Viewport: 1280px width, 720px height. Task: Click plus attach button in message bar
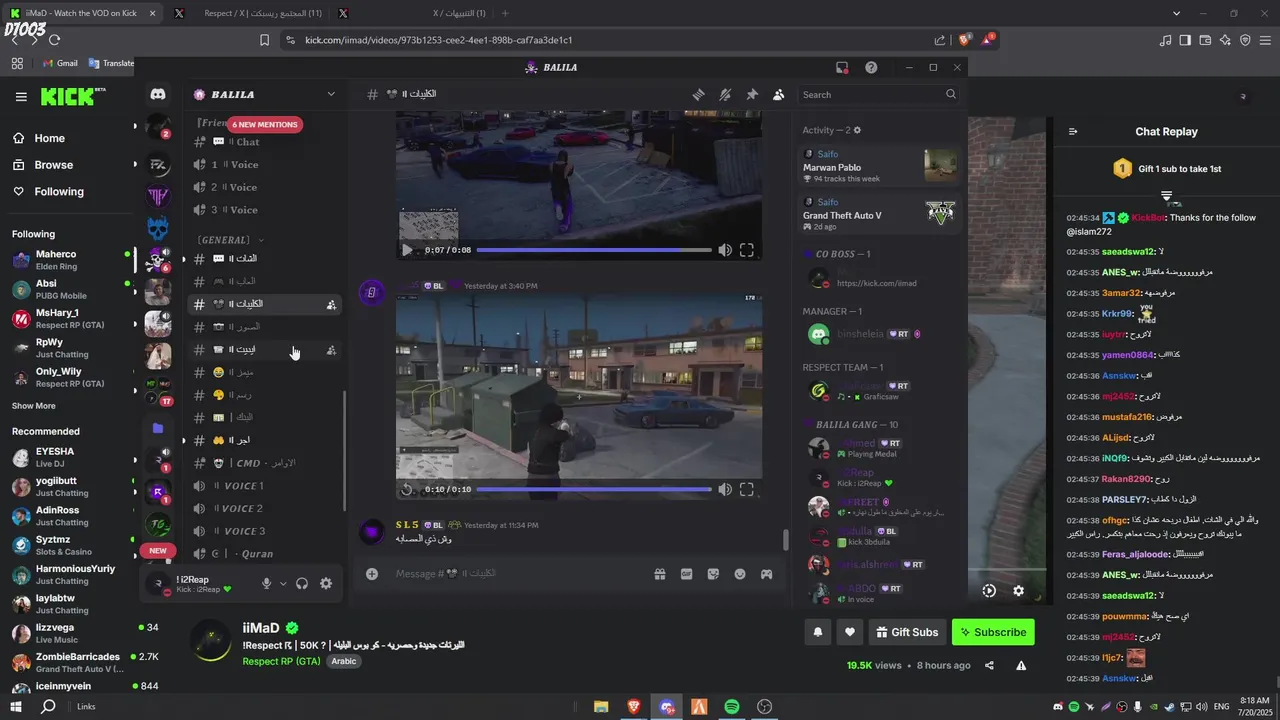coord(372,574)
